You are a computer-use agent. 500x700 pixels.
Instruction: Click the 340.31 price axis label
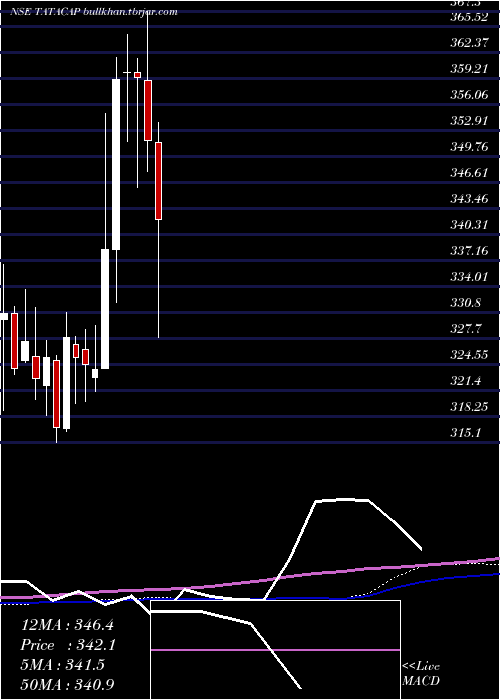[470, 225]
